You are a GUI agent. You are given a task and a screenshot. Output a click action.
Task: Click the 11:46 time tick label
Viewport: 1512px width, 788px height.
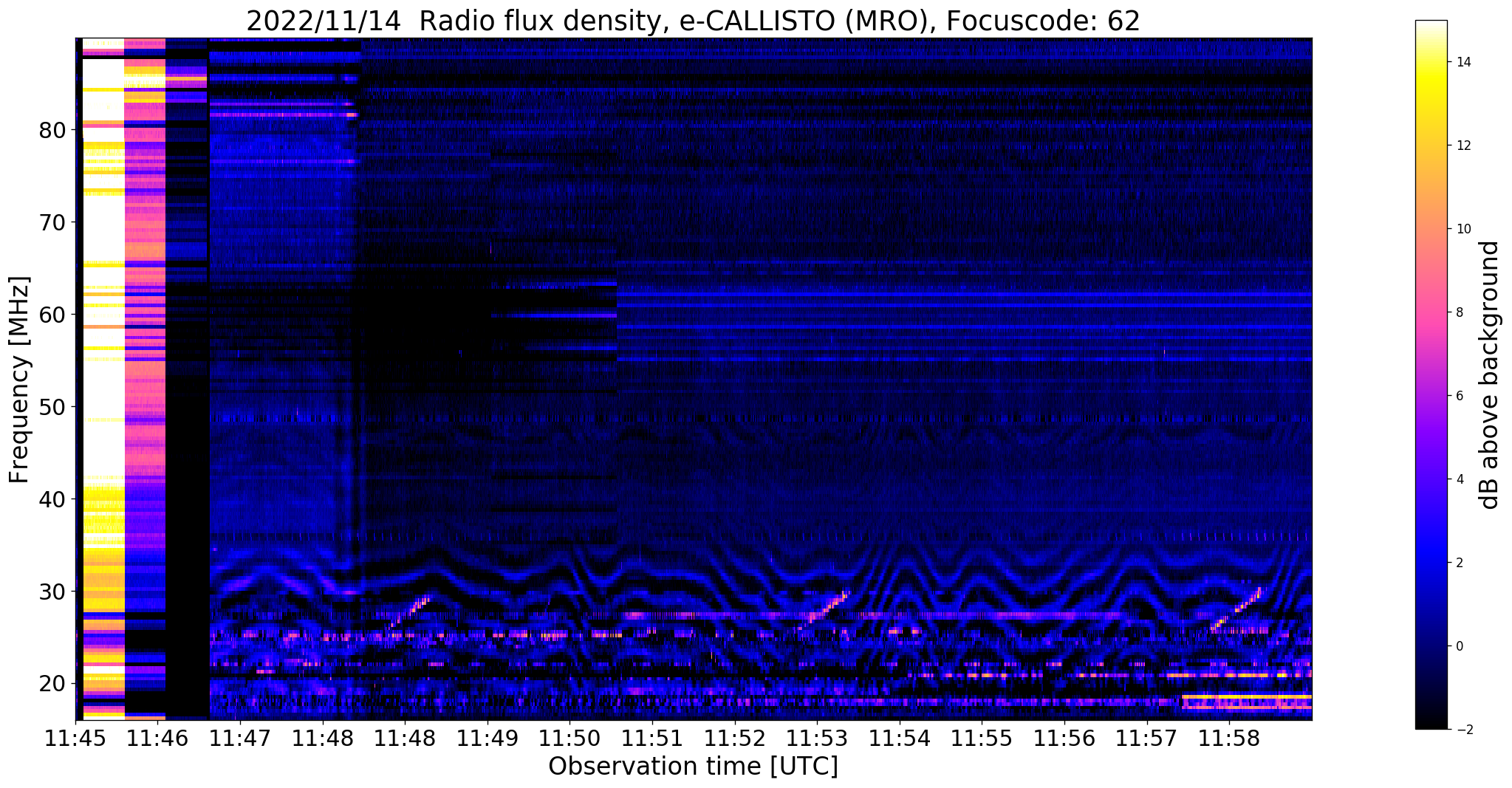[x=158, y=738]
